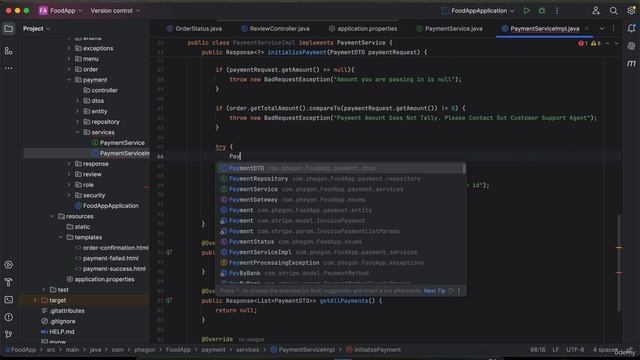Open the AI Assistant tool window
640x360 pixels.
(x=631, y=46)
